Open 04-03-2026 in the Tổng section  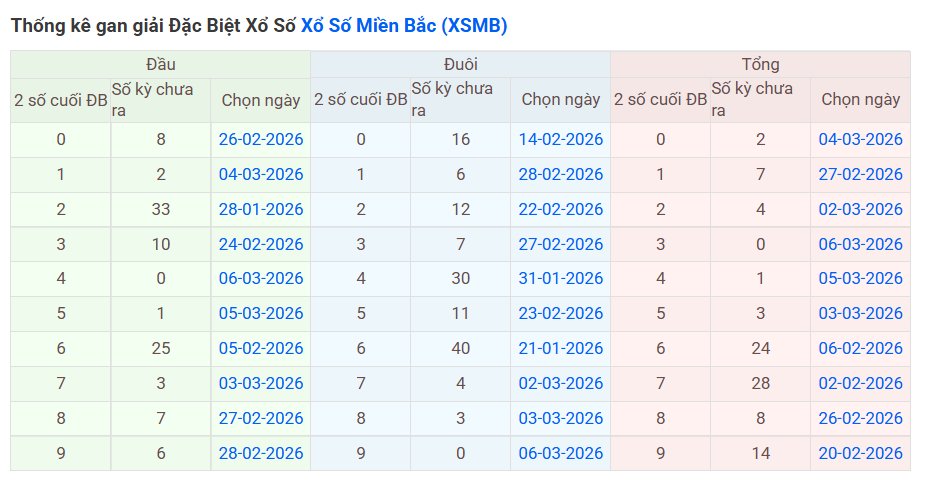(x=860, y=139)
